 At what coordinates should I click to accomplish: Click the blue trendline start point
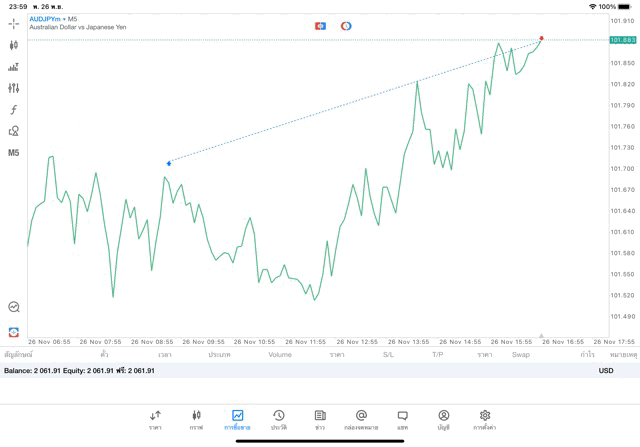point(169,162)
